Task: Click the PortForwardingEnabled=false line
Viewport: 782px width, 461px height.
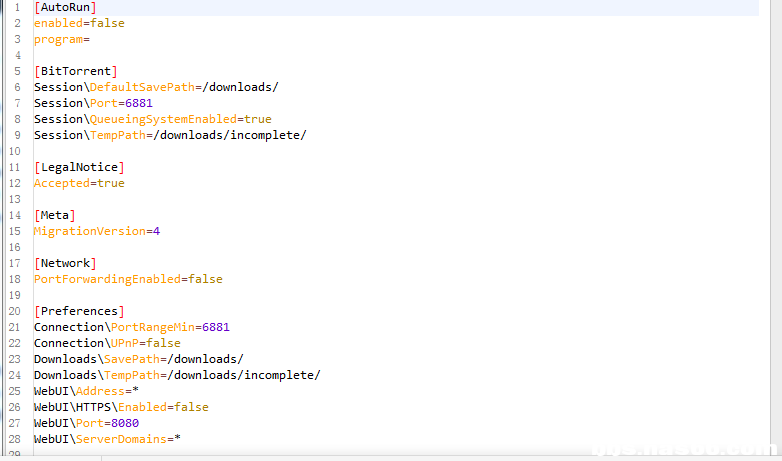Action: click(128, 279)
